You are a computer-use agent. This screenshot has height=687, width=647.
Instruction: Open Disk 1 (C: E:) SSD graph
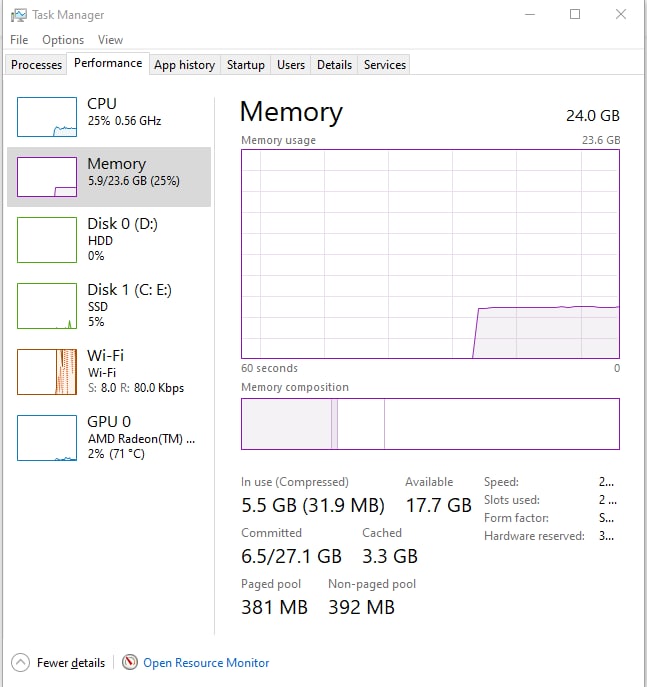[47, 306]
